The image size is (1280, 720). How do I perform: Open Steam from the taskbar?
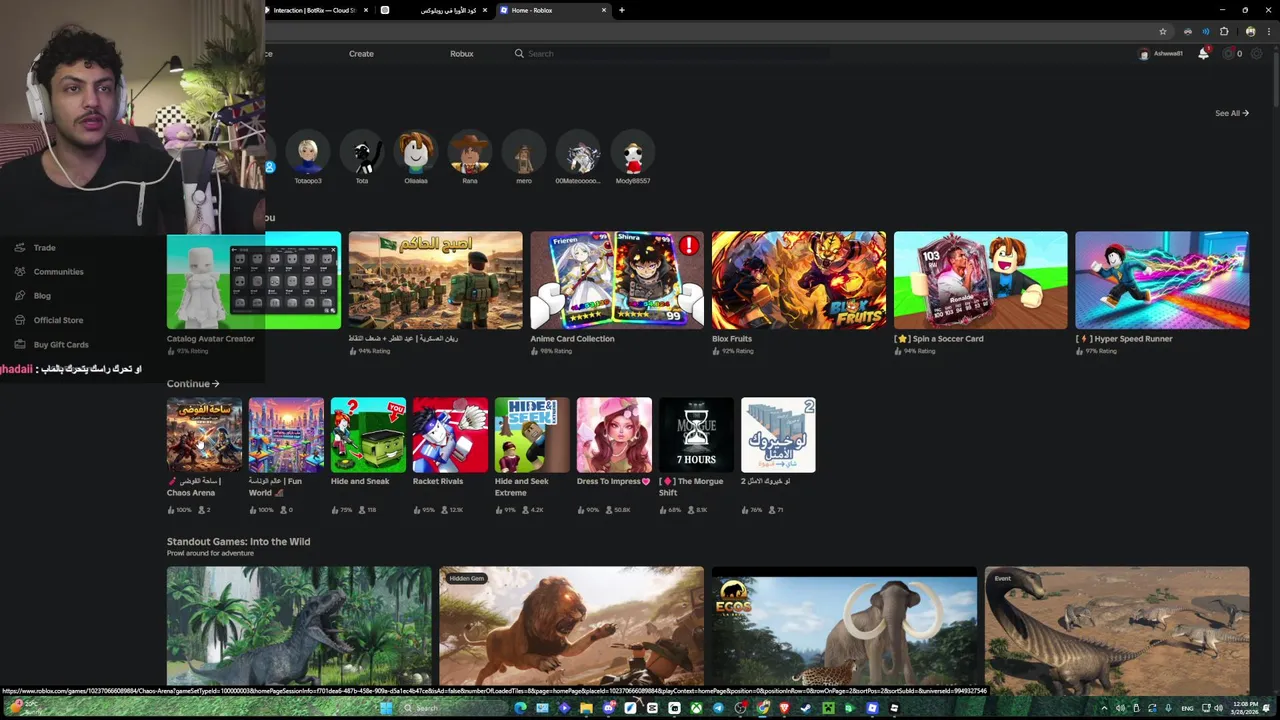[806, 708]
